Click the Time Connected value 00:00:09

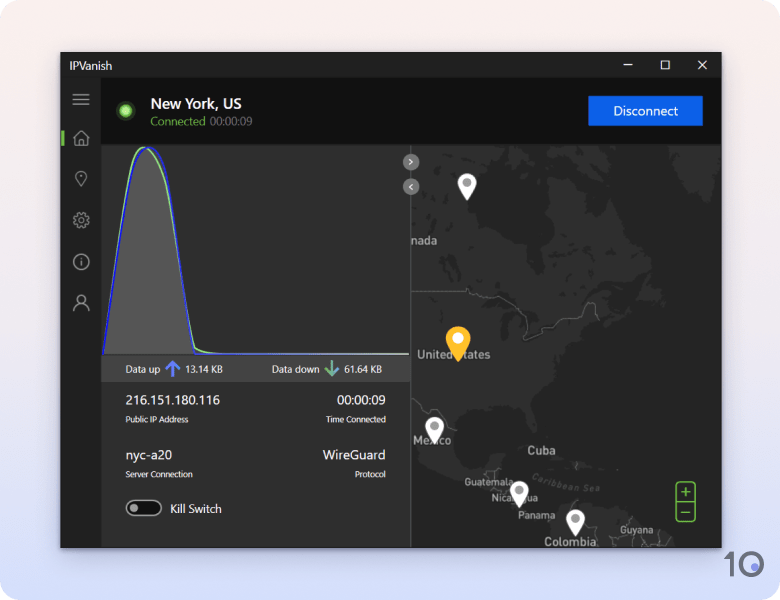[361, 400]
